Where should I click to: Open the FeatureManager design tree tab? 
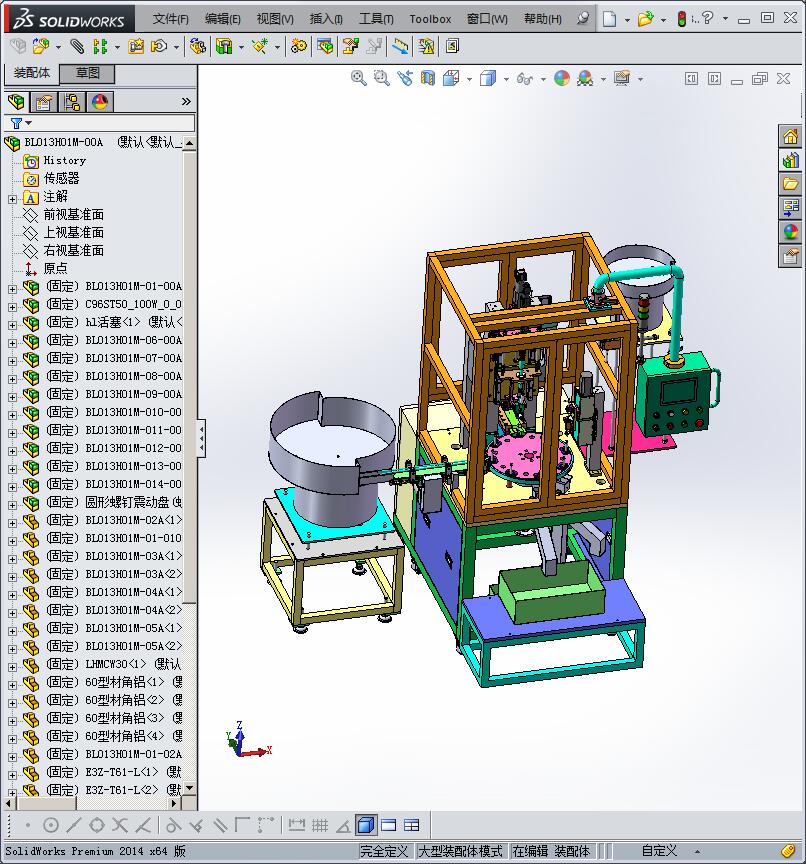coord(16,102)
